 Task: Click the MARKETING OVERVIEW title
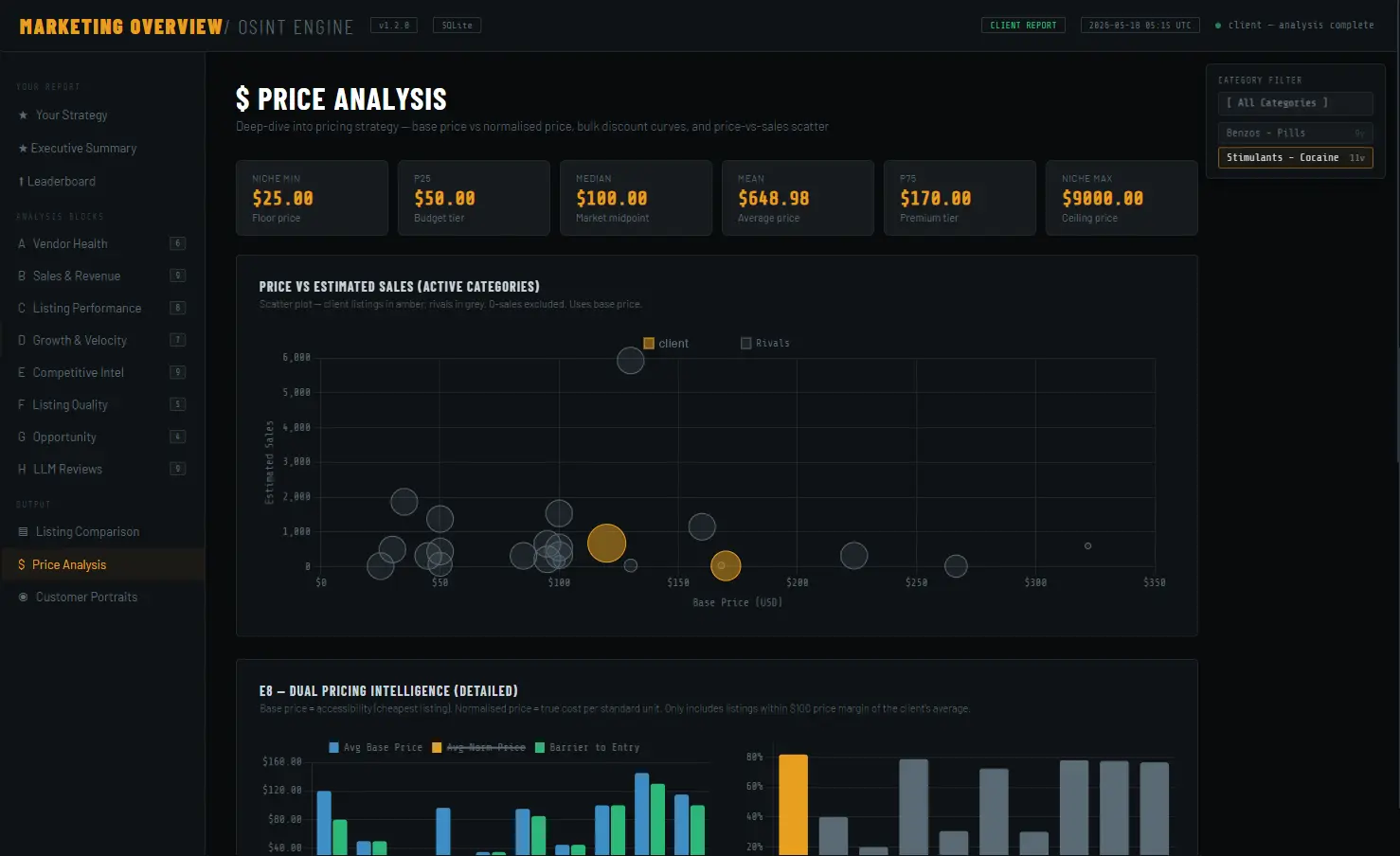(x=121, y=27)
